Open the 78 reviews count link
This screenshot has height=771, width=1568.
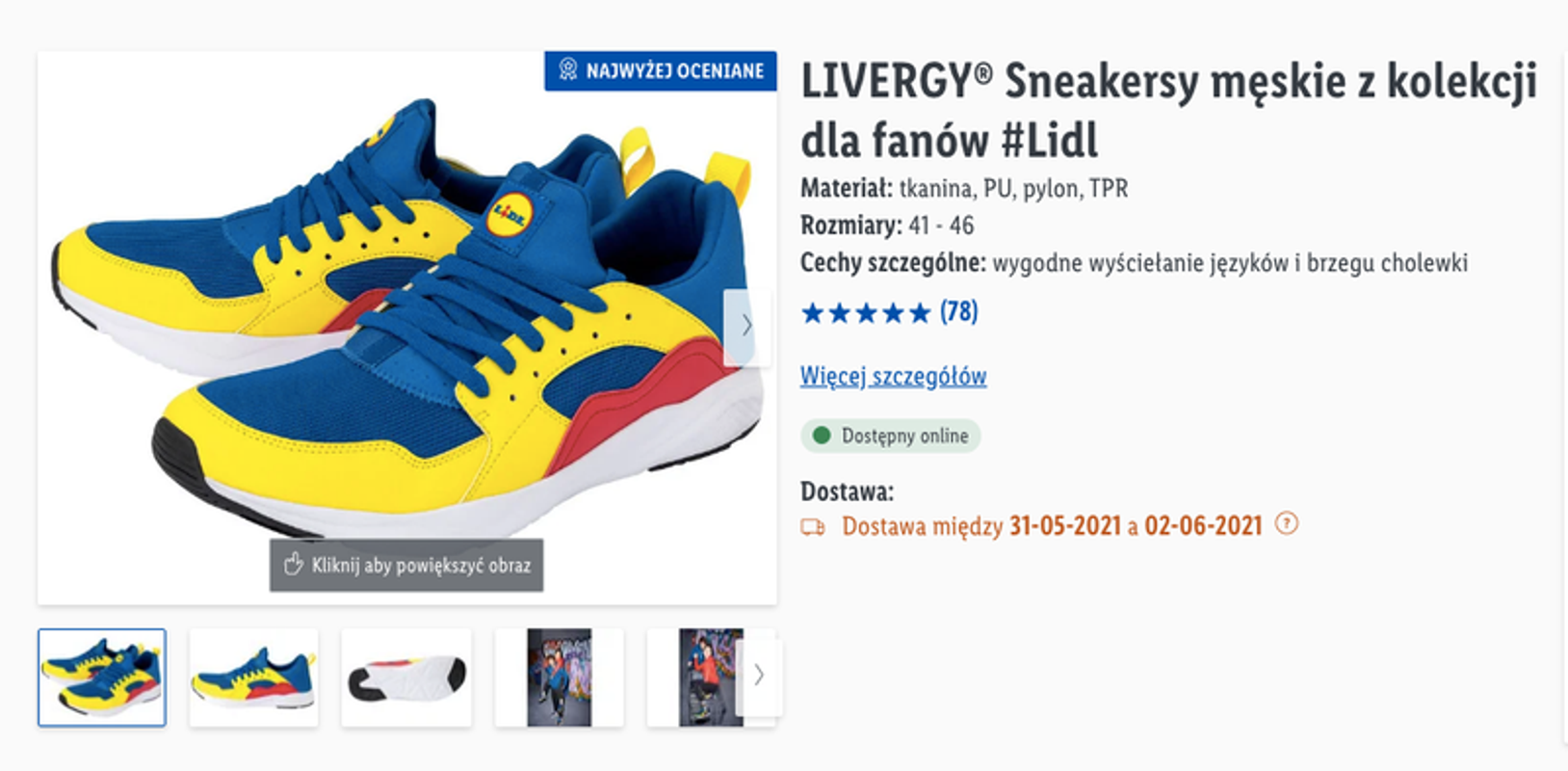click(x=958, y=311)
